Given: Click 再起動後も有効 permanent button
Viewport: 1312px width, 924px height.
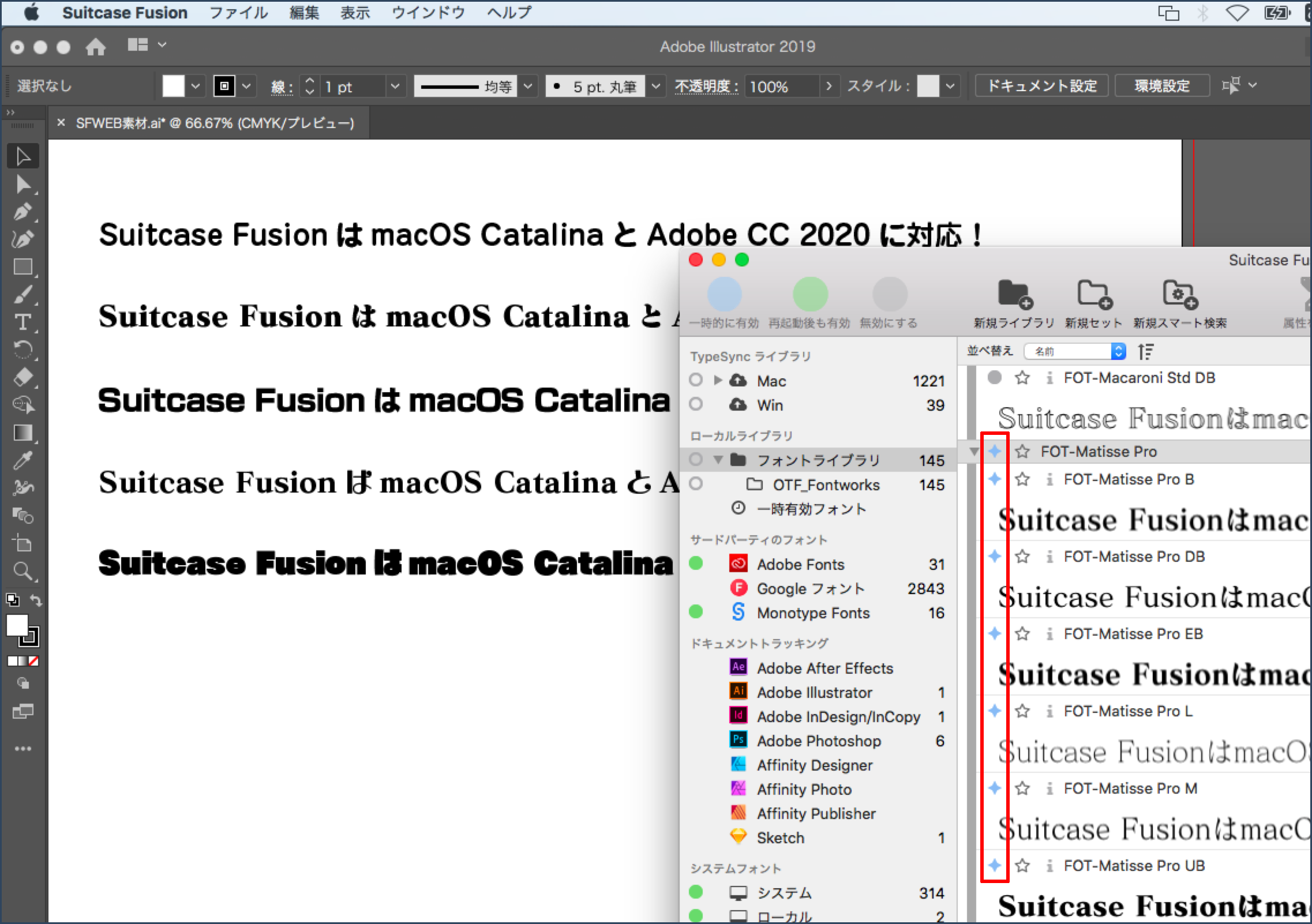Looking at the screenshot, I should [x=809, y=303].
